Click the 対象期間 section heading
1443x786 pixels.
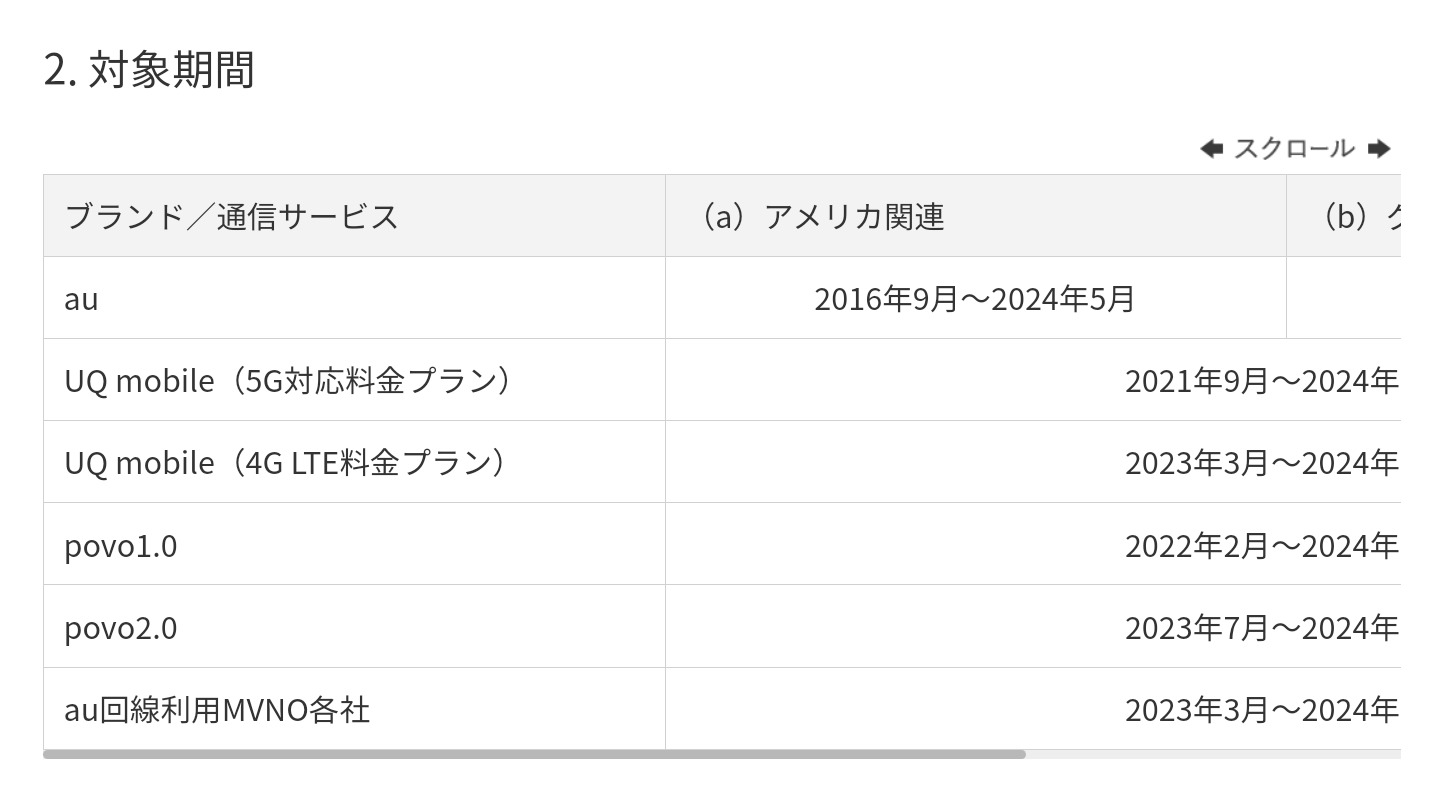point(149,70)
